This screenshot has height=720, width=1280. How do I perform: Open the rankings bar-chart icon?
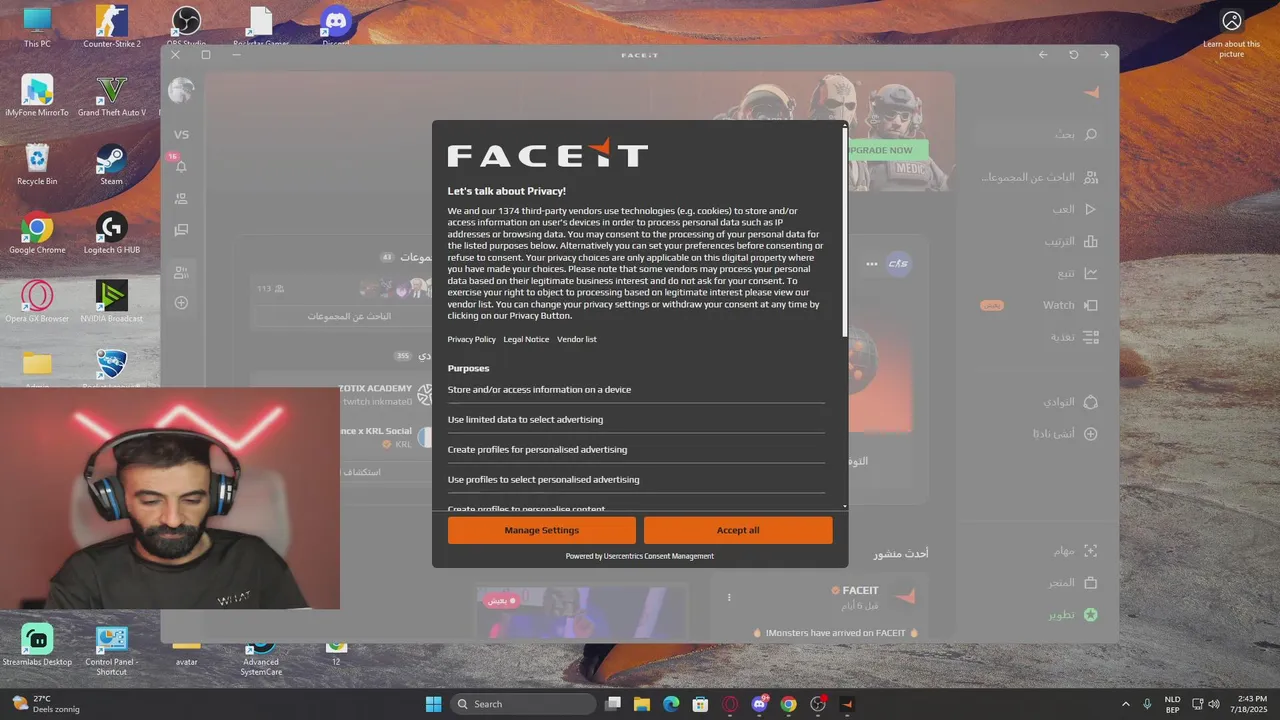click(x=1091, y=241)
